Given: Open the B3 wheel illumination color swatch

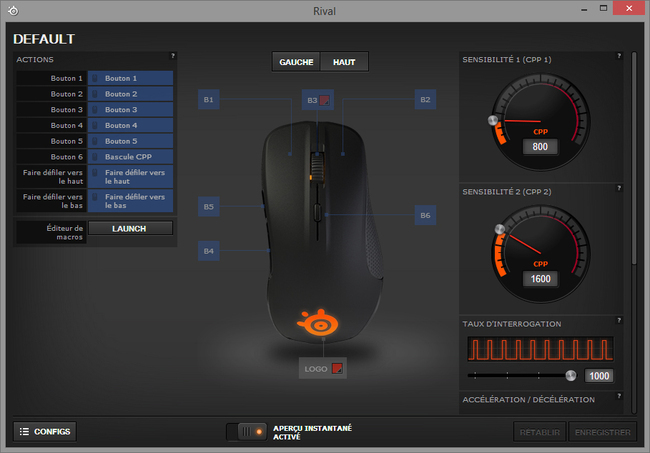Looking at the screenshot, I should [x=325, y=100].
